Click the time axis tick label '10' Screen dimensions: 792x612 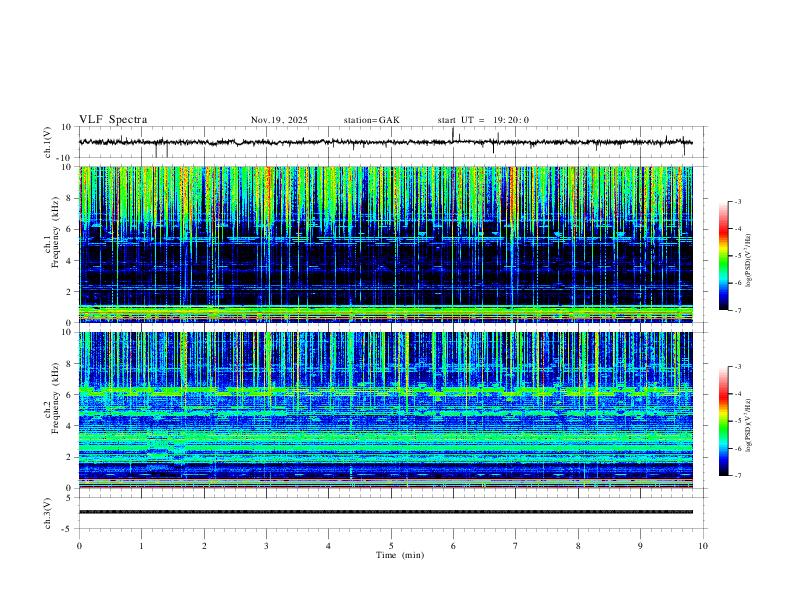coord(703,546)
